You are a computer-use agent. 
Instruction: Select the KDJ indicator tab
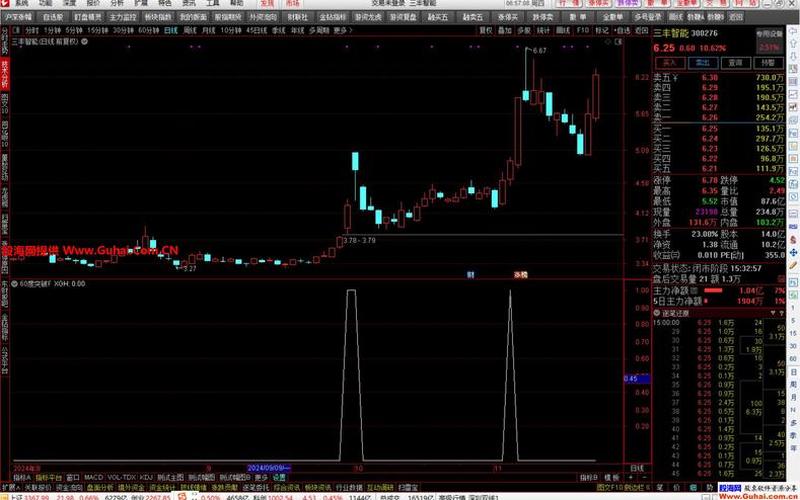coord(146,478)
